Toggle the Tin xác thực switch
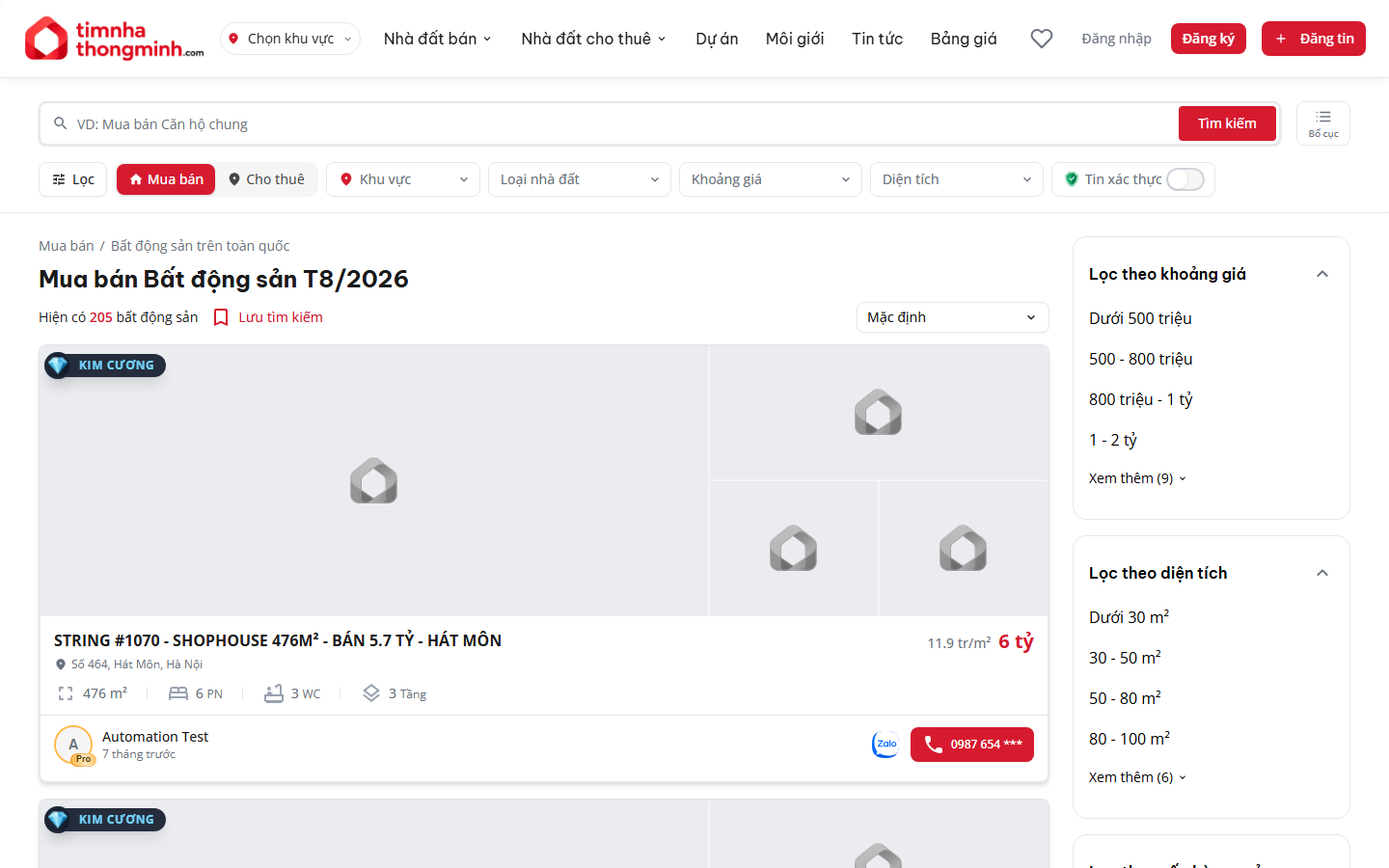The height and width of the screenshot is (868, 1389). tap(1185, 179)
